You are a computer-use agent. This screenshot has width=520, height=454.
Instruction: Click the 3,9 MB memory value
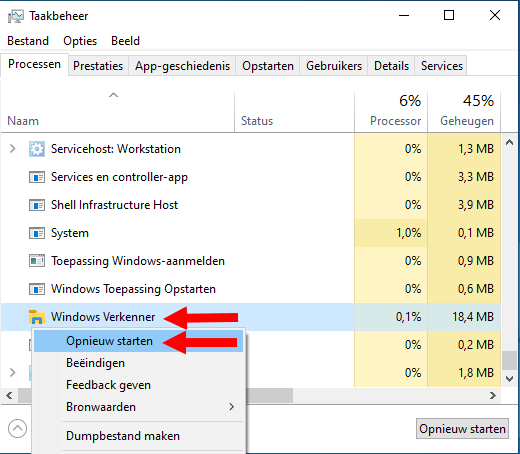click(x=476, y=205)
